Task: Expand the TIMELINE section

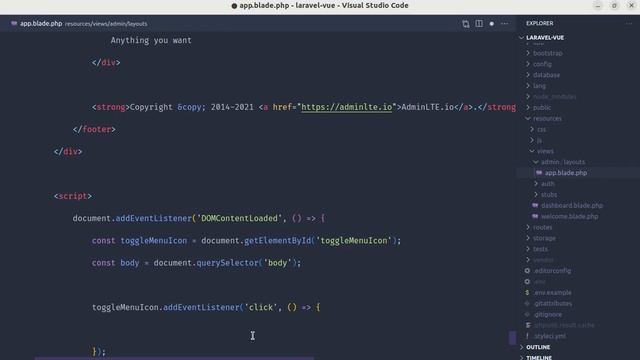Action: click(538, 357)
